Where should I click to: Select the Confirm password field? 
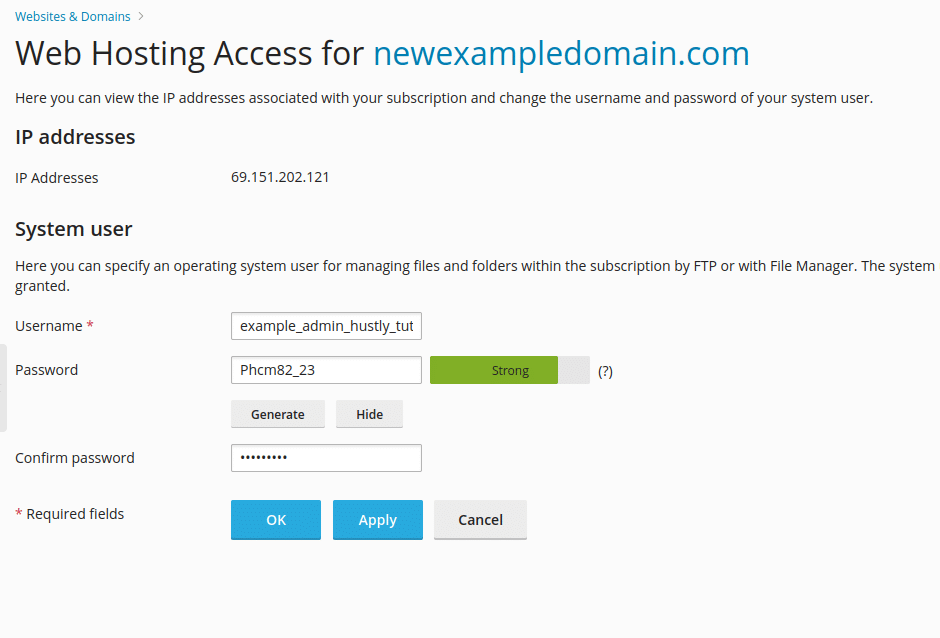click(326, 457)
